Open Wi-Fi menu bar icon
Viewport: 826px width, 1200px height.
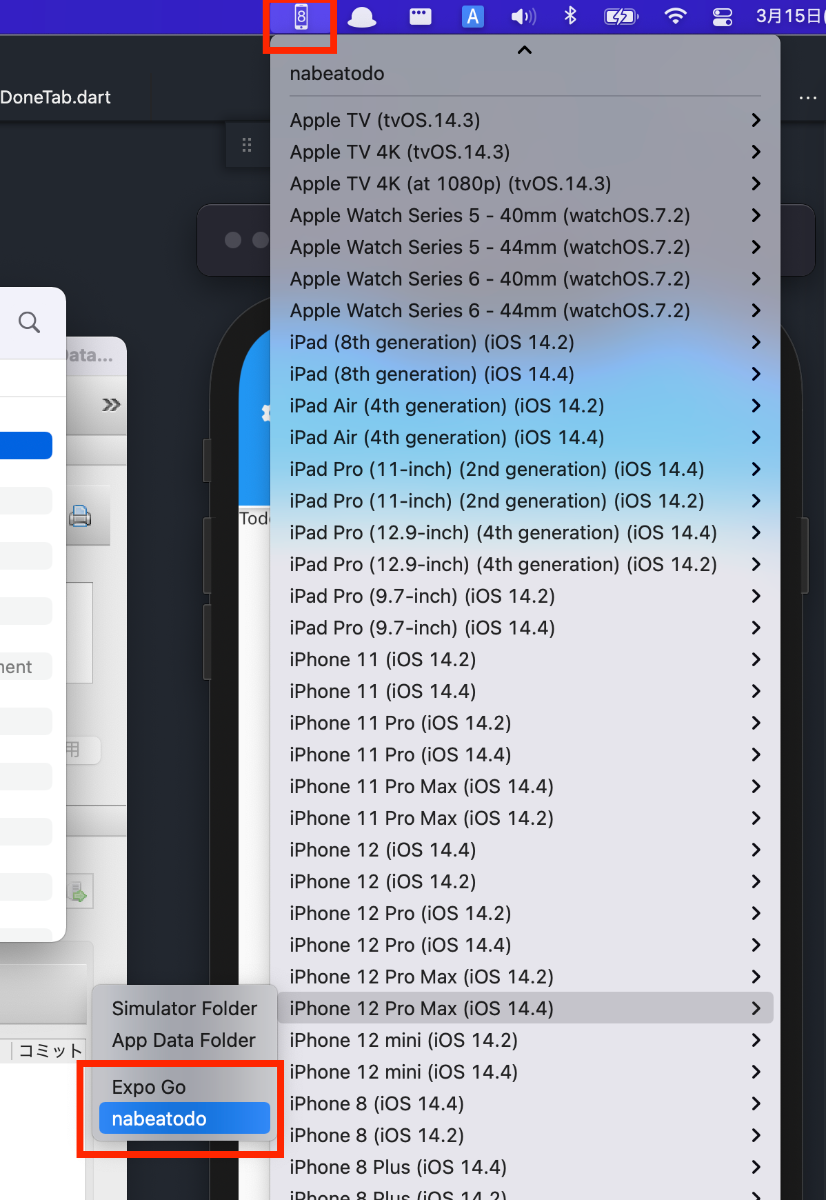[x=676, y=16]
